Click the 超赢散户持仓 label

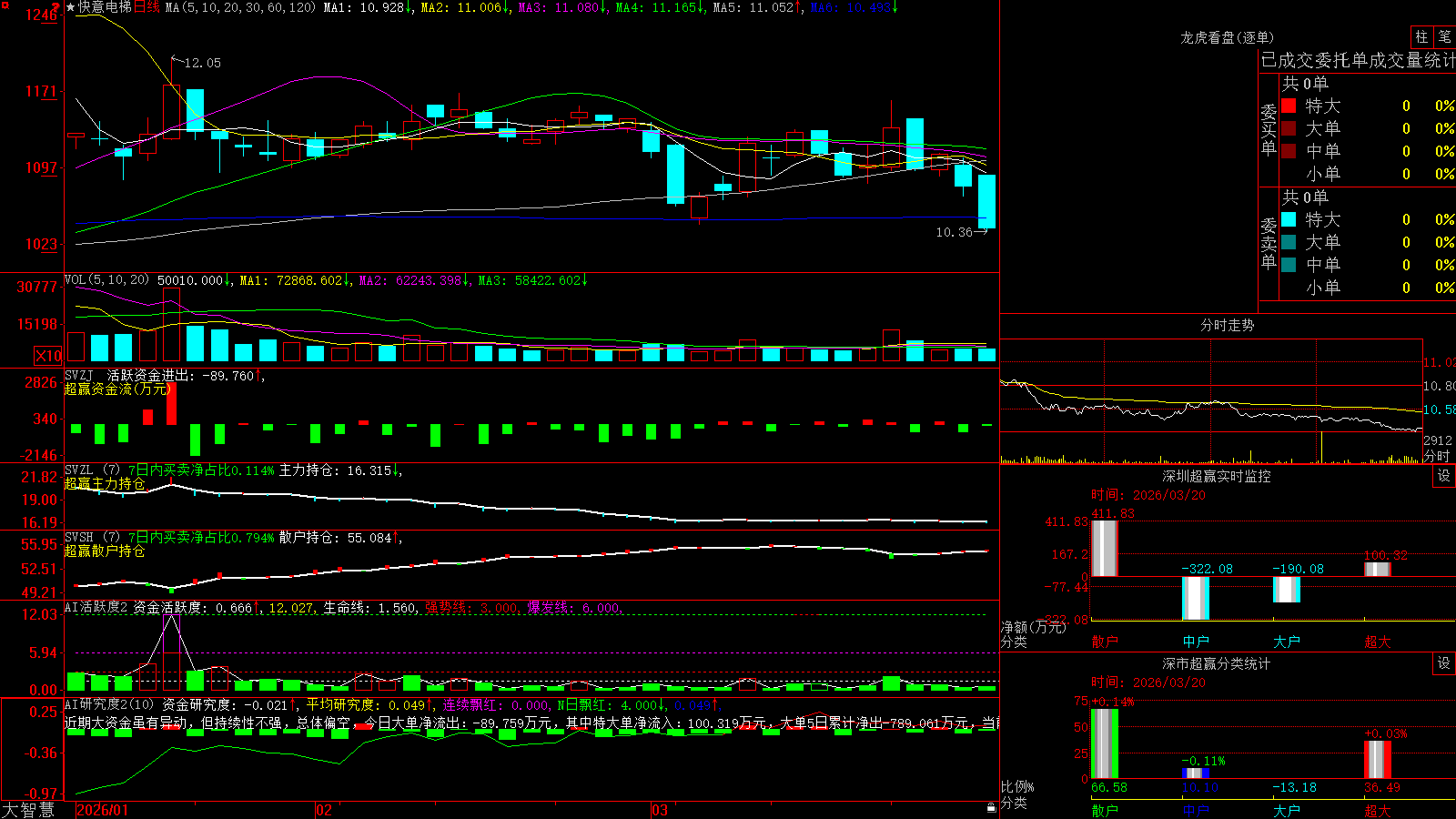[105, 551]
